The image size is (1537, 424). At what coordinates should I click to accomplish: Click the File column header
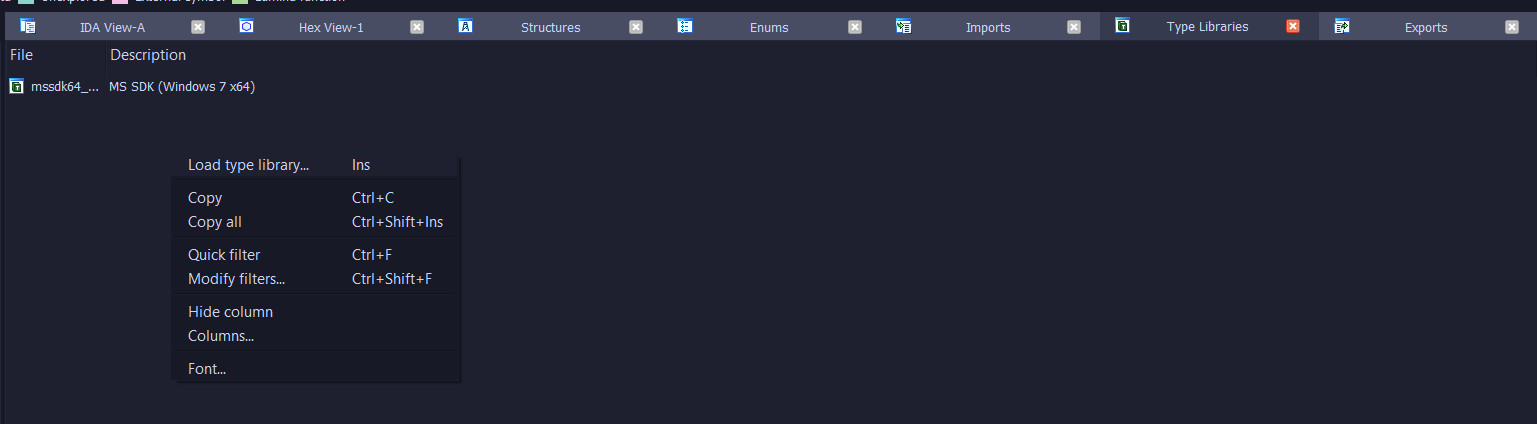[x=55, y=55]
